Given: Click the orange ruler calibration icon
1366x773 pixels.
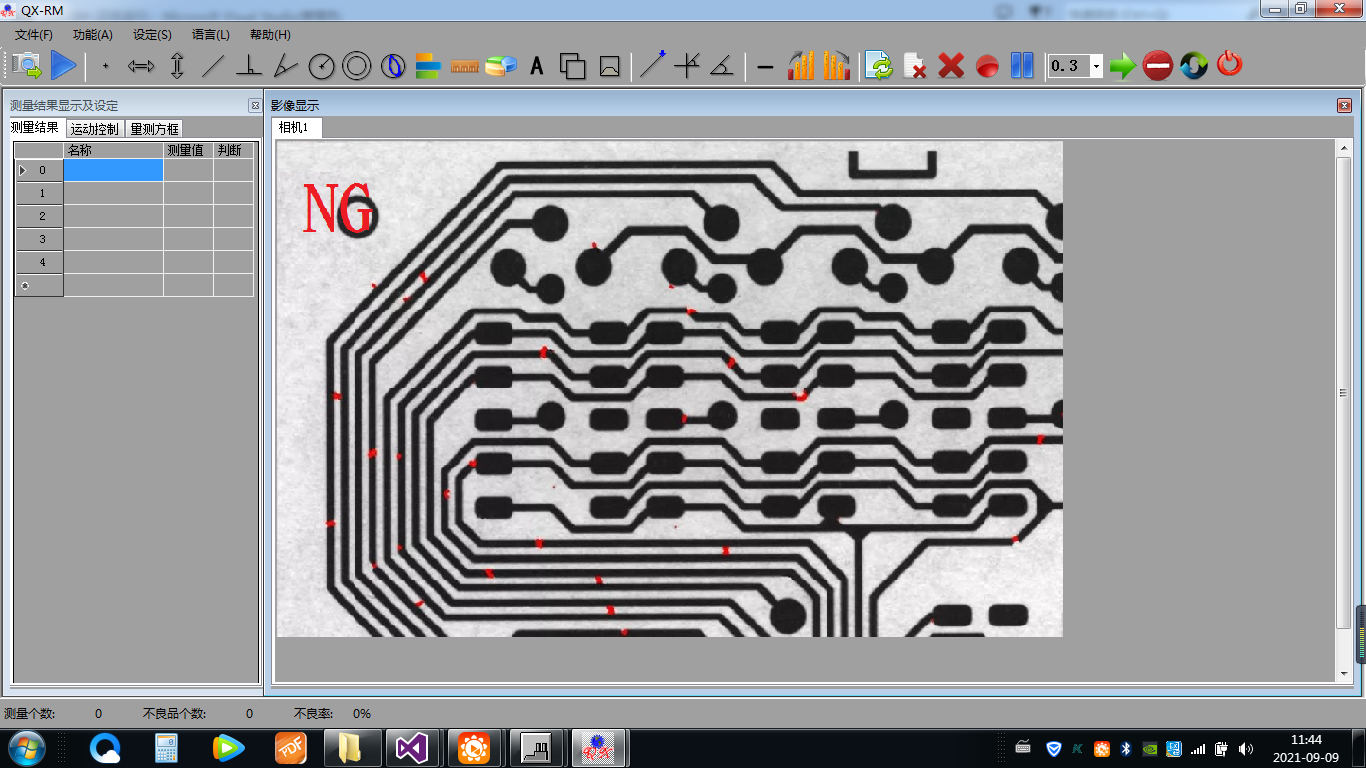Looking at the screenshot, I should 466,67.
